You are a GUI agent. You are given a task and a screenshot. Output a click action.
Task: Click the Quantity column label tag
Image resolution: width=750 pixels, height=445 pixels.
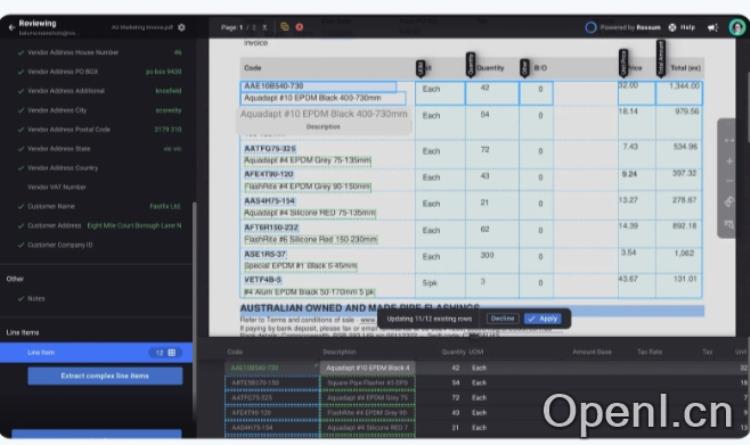click(470, 64)
